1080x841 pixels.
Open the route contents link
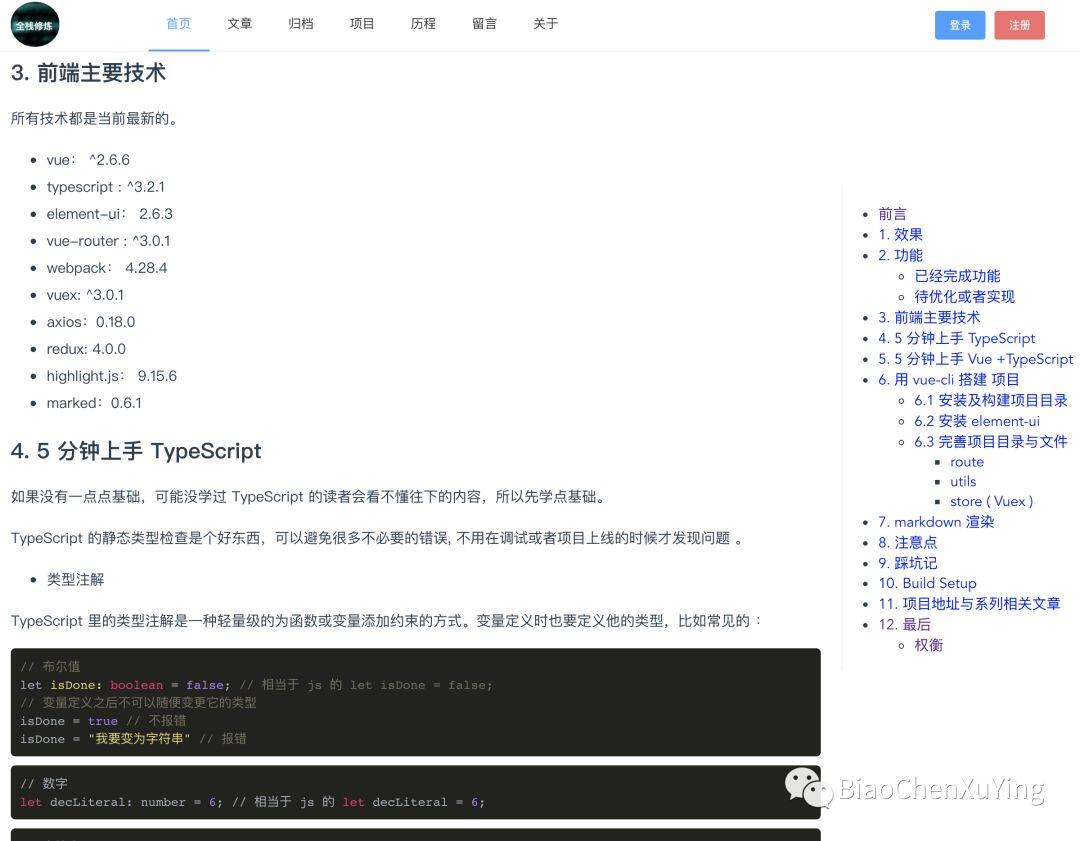[x=967, y=462]
